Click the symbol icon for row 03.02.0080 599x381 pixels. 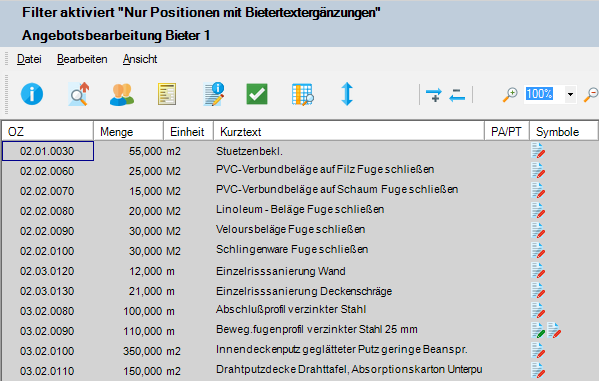click(538, 310)
